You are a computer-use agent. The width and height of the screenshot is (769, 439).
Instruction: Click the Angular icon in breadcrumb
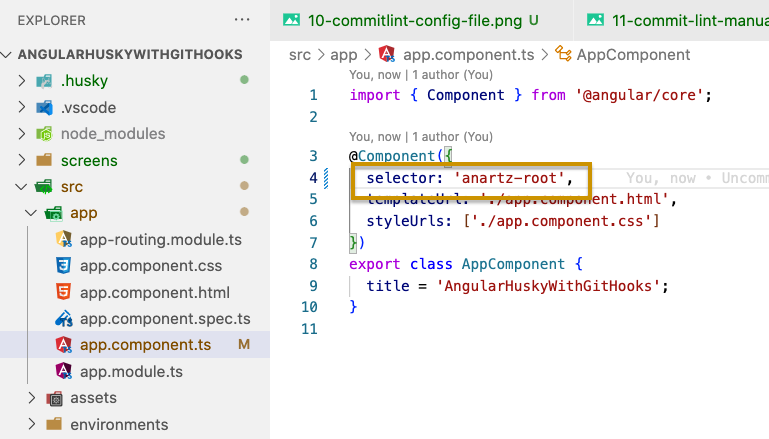(387, 55)
